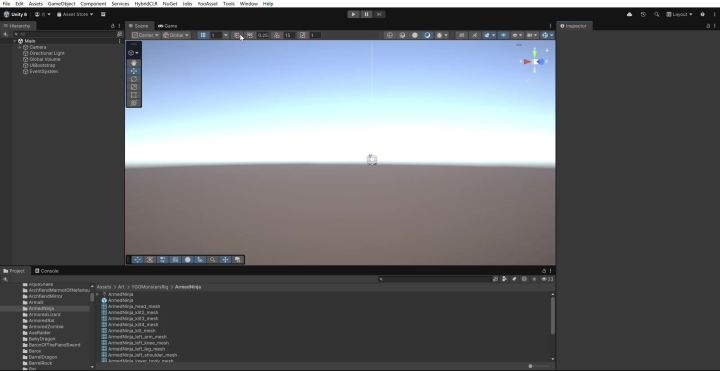Open the Asset Store dropdown
720x371 pixels.
click(x=75, y=14)
